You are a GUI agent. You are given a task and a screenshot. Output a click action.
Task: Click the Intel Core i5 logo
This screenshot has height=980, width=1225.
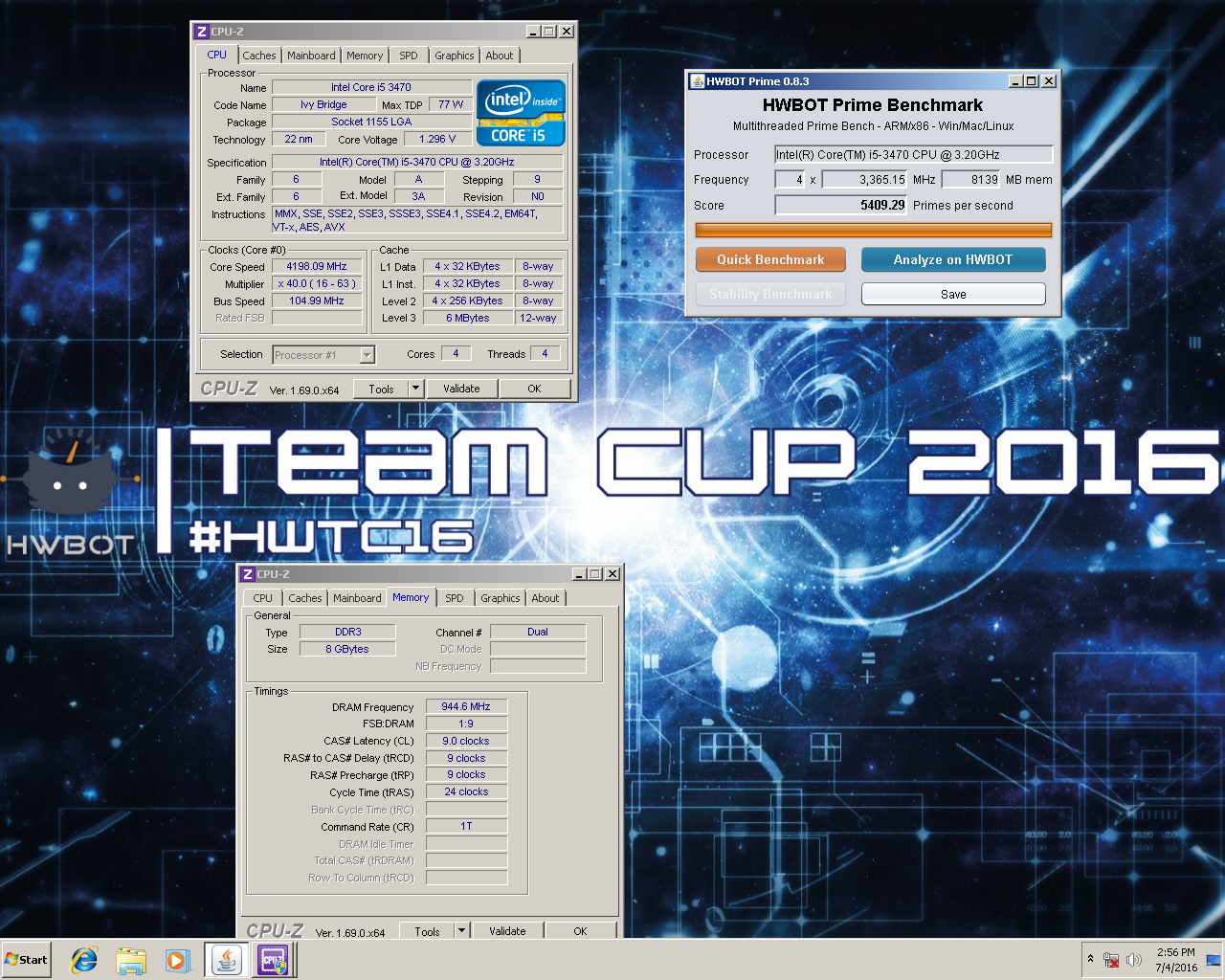point(521,113)
